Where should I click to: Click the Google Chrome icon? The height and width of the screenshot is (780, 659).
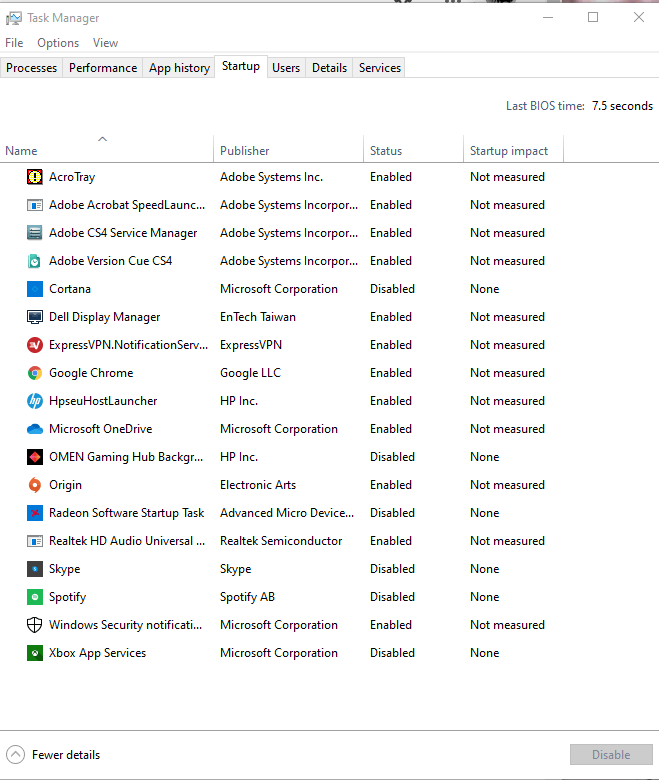(x=34, y=373)
